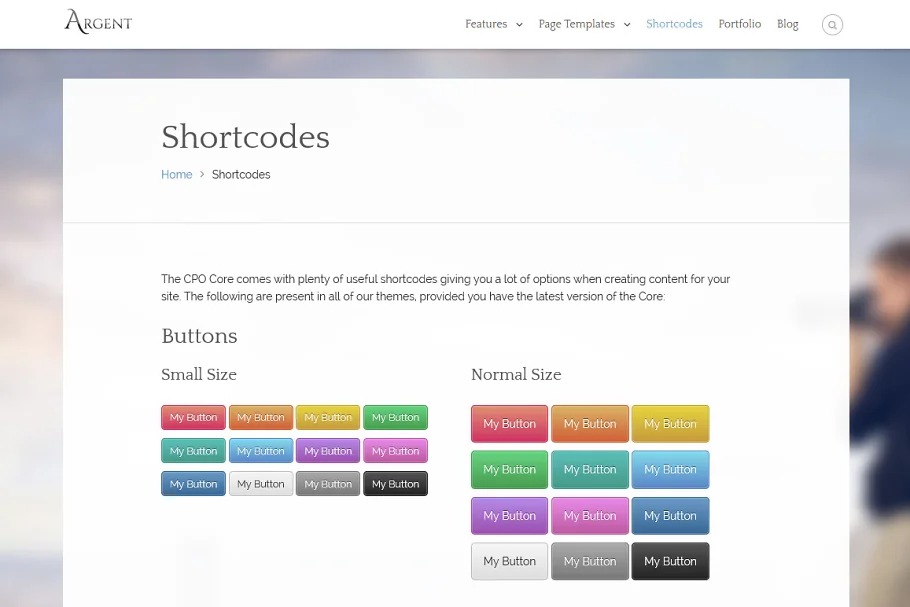Click the small black My Button
Image resolution: width=910 pixels, height=607 pixels.
click(x=395, y=484)
